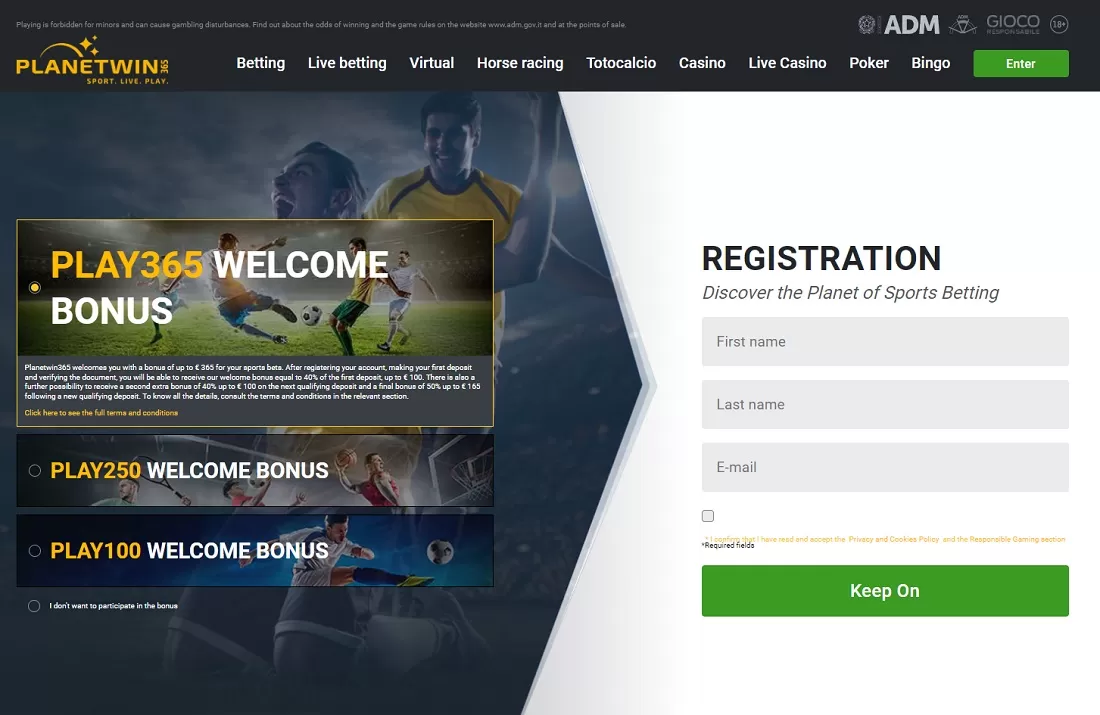This screenshot has height=715, width=1100.
Task: Open the full terms and conditions link
Action: [x=101, y=413]
